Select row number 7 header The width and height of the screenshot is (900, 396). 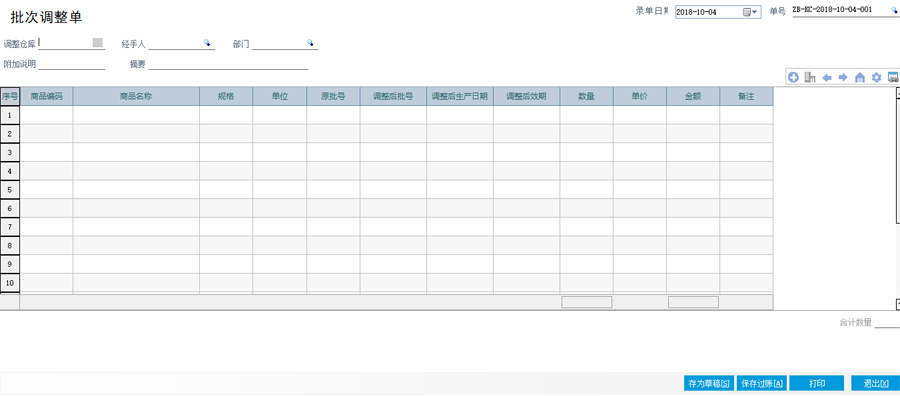[10, 227]
